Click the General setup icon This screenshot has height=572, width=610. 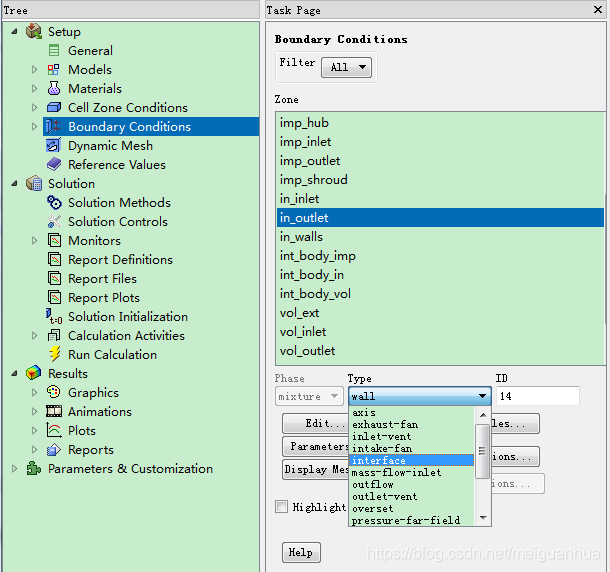54,50
